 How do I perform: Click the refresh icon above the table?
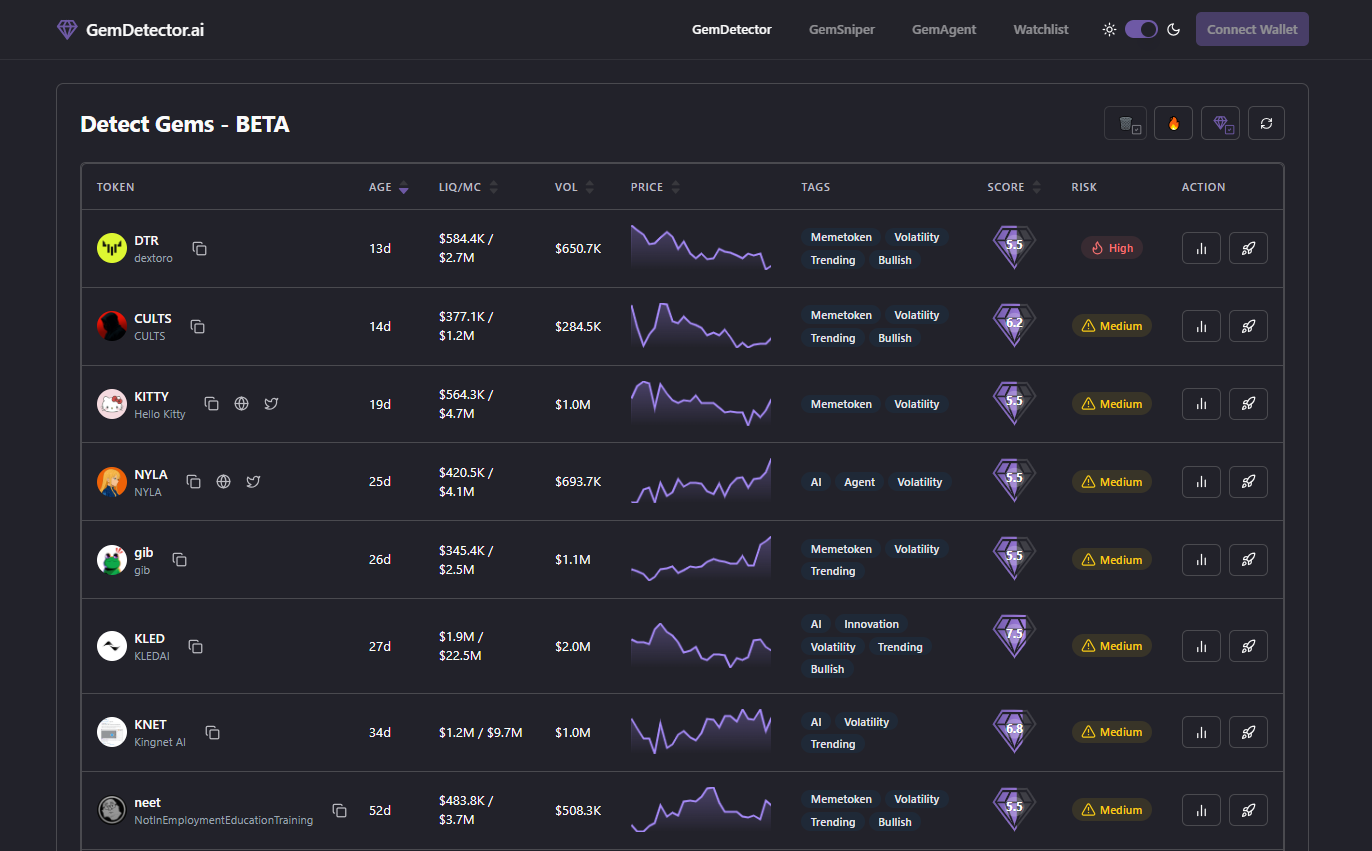1266,123
